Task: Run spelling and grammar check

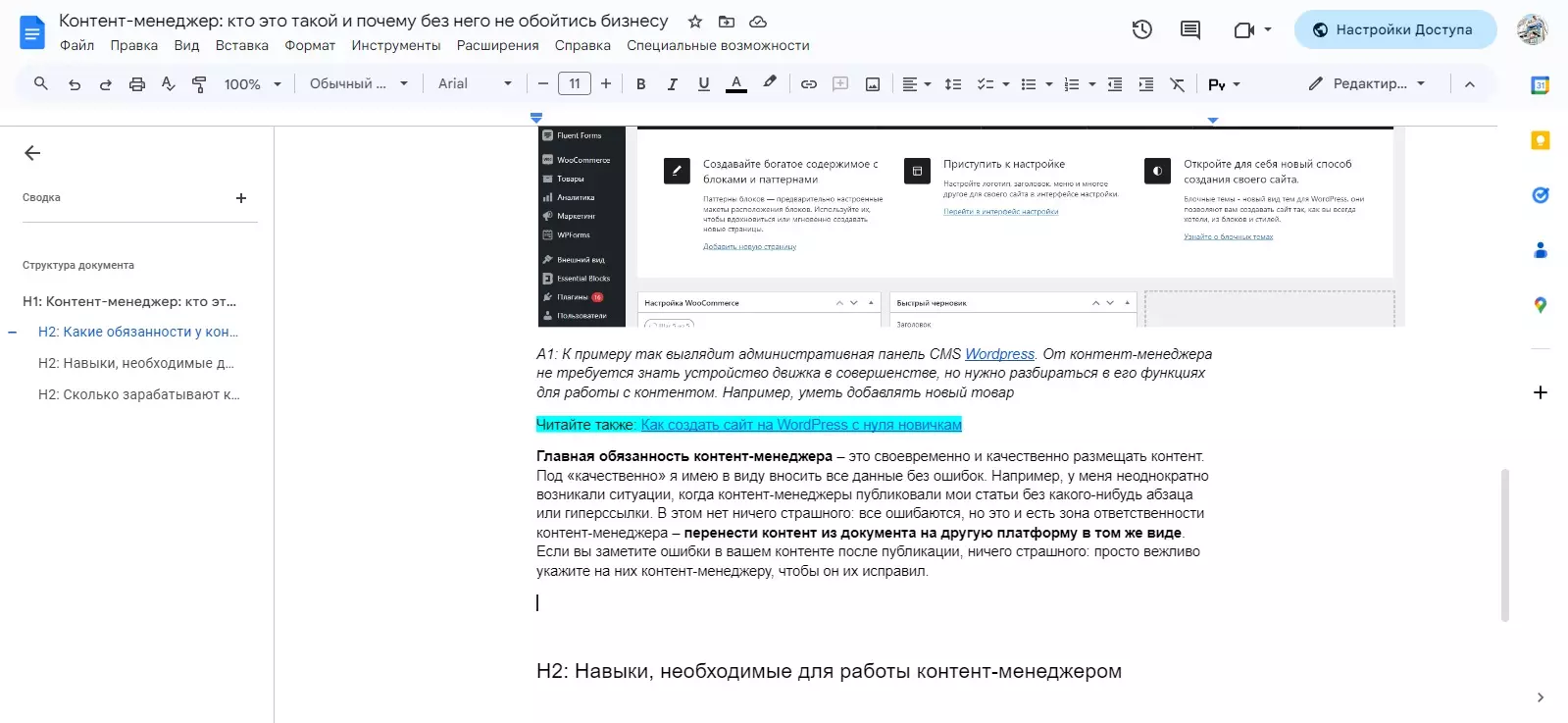Action: [x=169, y=84]
